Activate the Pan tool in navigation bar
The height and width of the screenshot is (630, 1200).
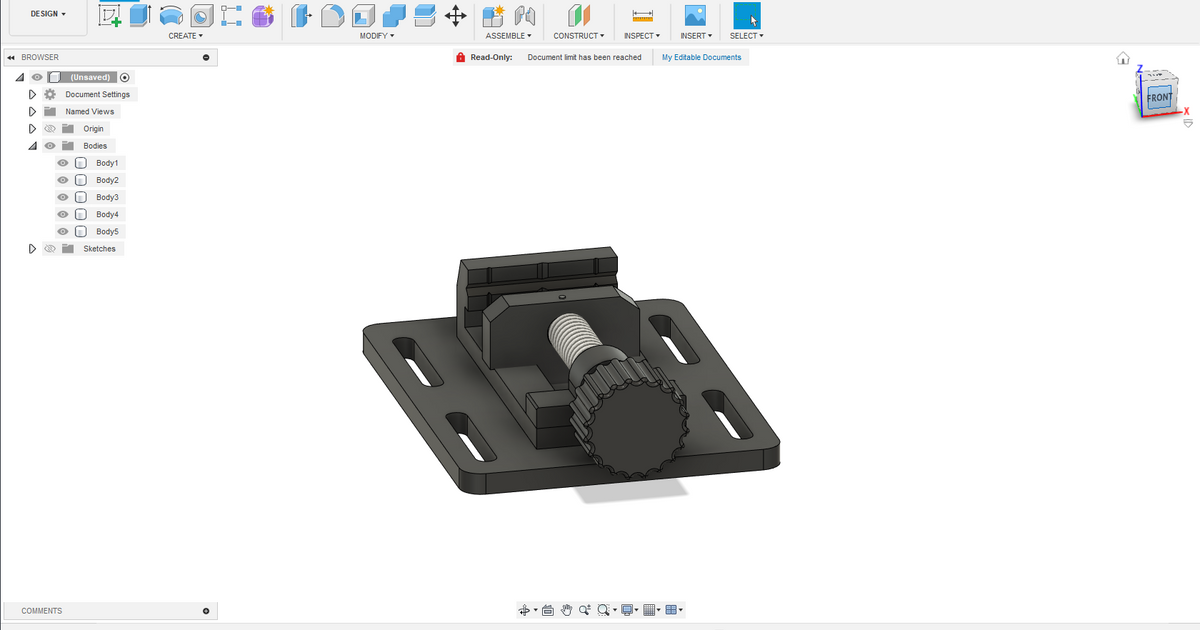(x=567, y=610)
